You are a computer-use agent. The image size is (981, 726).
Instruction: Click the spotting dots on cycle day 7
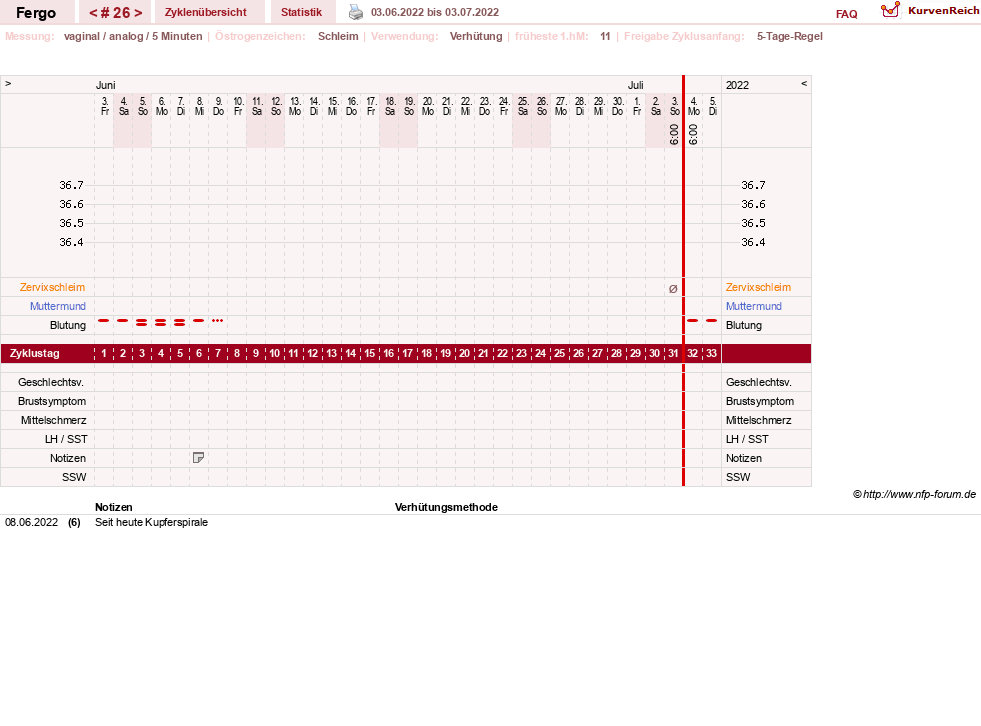(x=217, y=320)
